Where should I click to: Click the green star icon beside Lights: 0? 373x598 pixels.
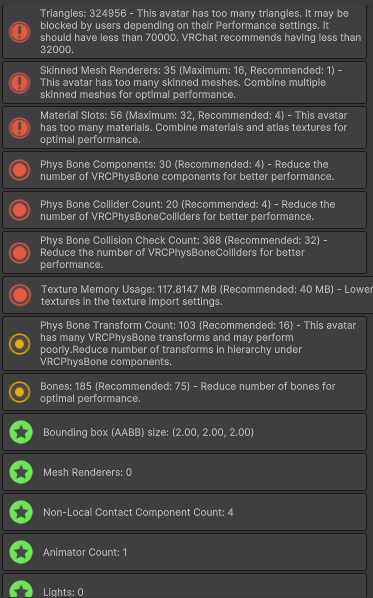click(21, 589)
